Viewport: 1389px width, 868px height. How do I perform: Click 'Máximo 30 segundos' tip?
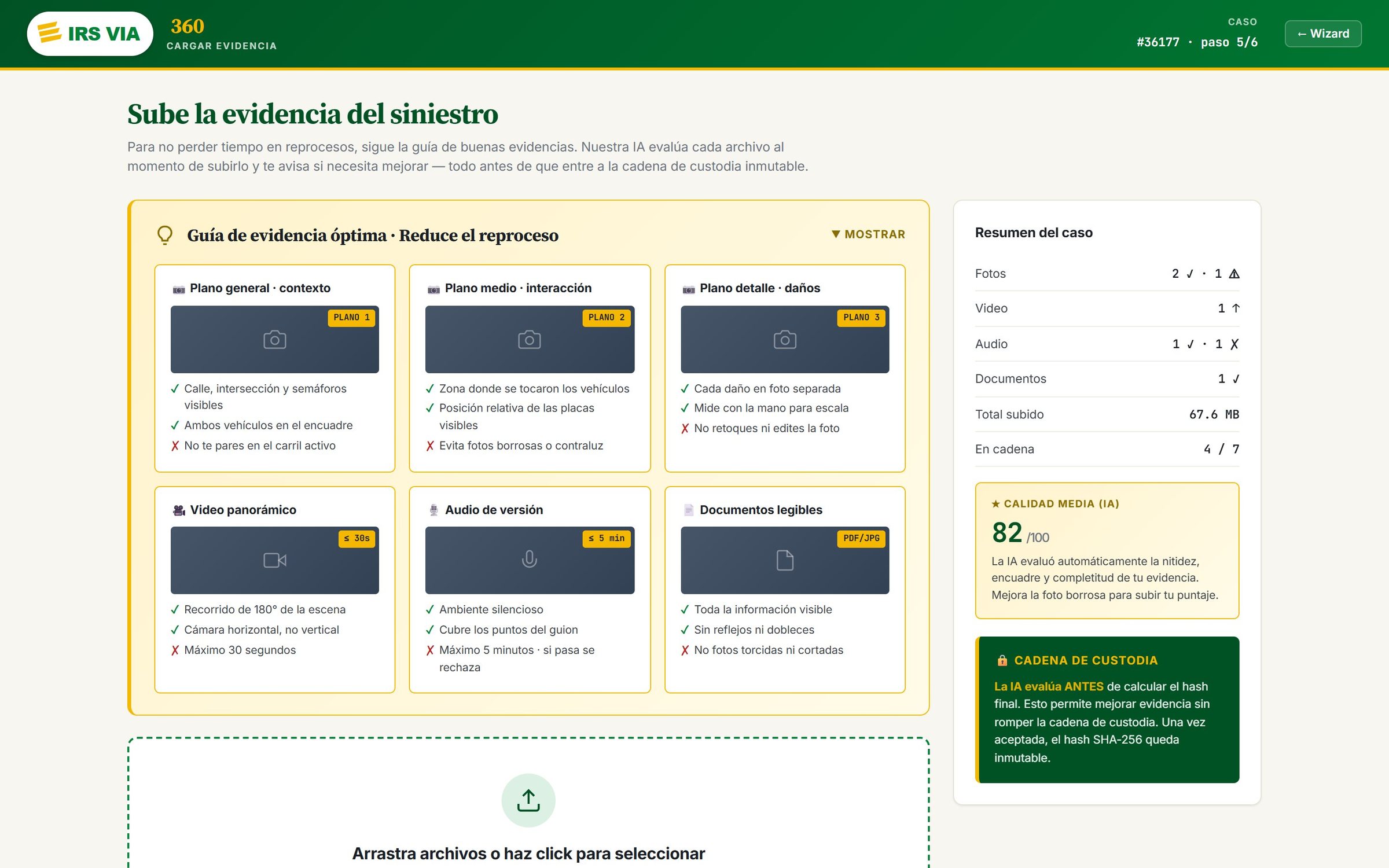(x=240, y=650)
